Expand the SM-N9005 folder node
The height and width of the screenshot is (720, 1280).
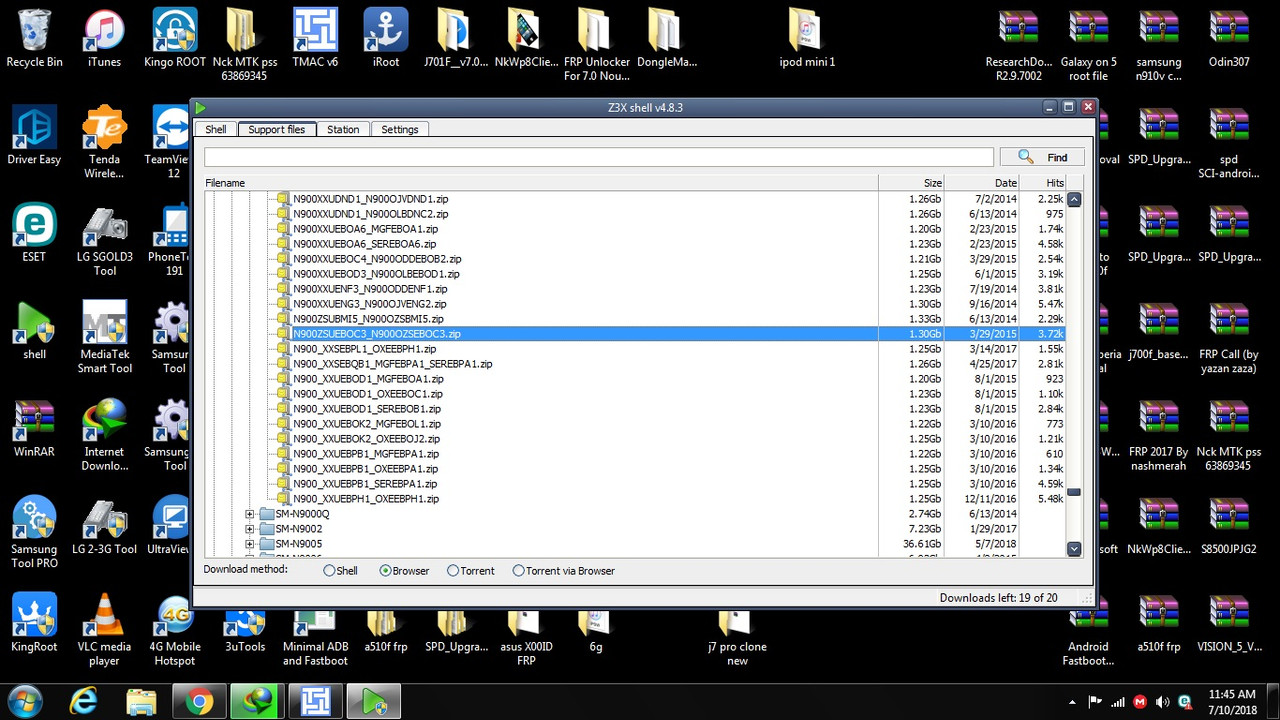tap(250, 544)
